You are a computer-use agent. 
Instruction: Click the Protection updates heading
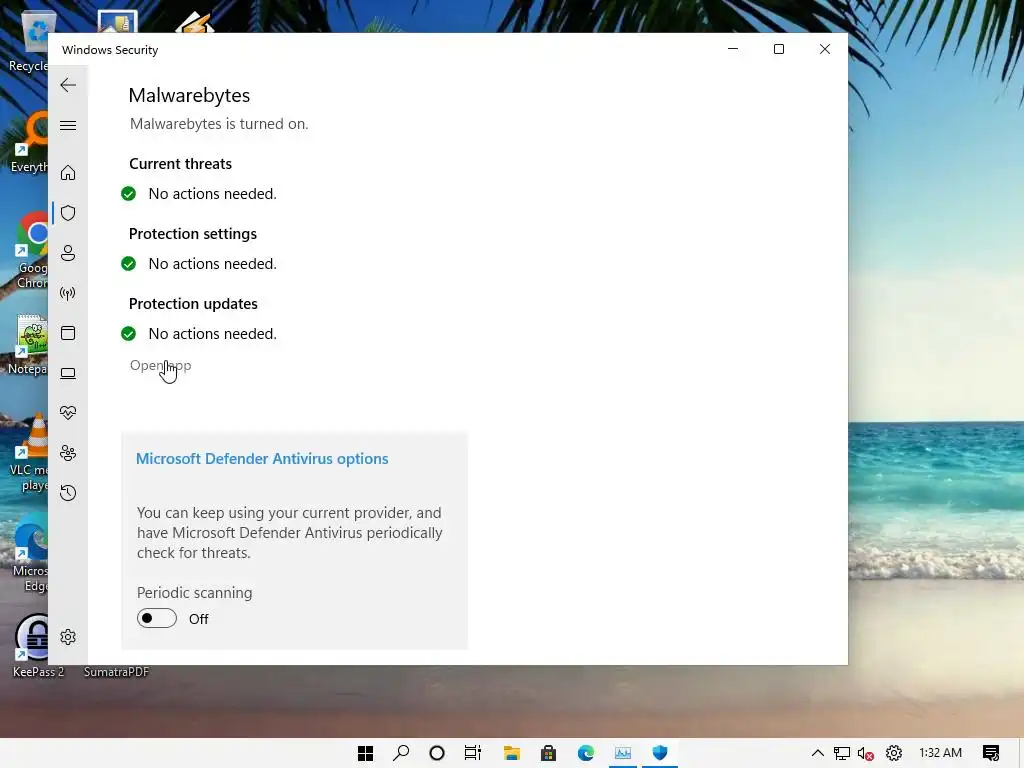193,304
